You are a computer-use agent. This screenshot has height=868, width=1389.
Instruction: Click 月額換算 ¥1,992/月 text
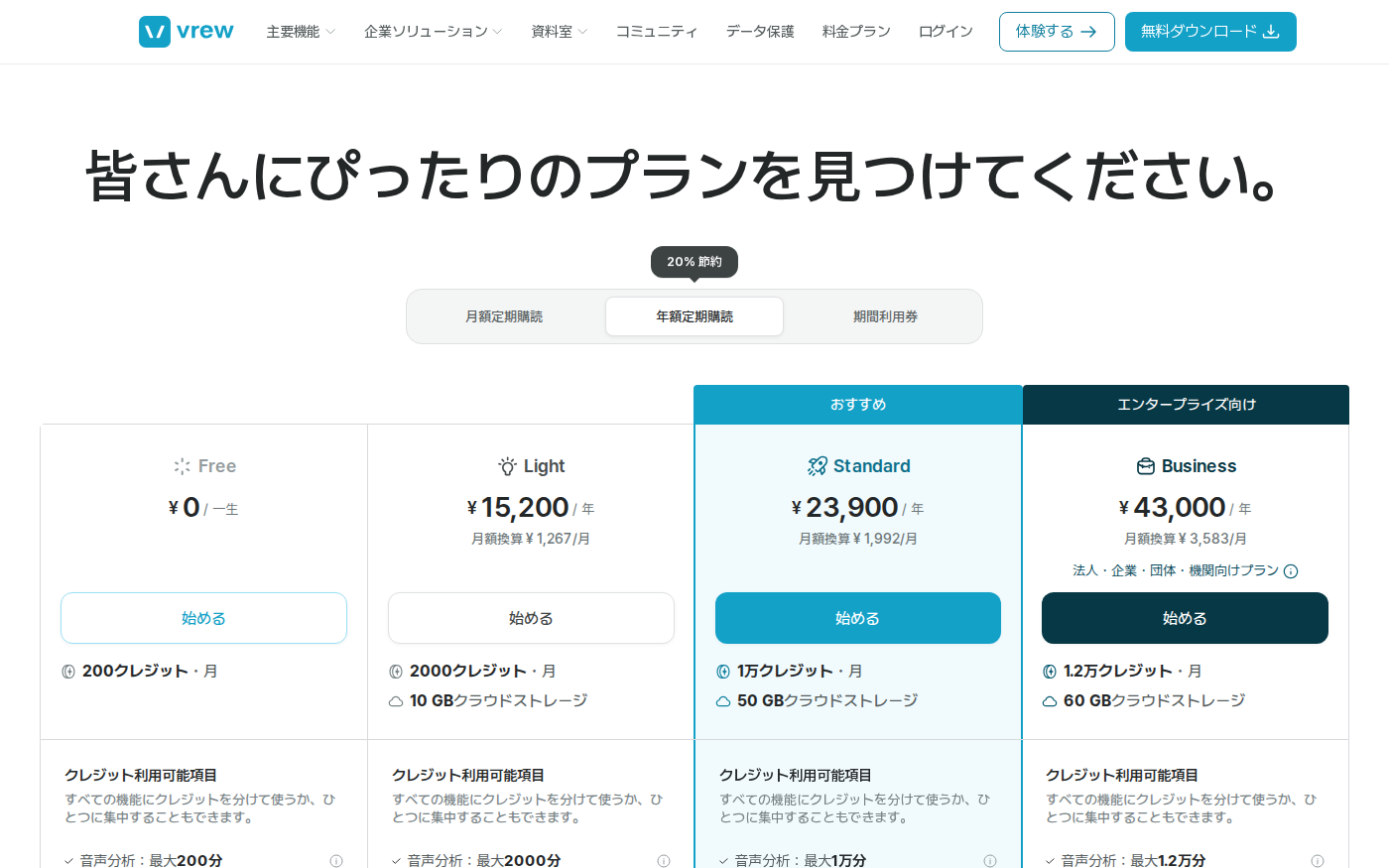(x=858, y=539)
